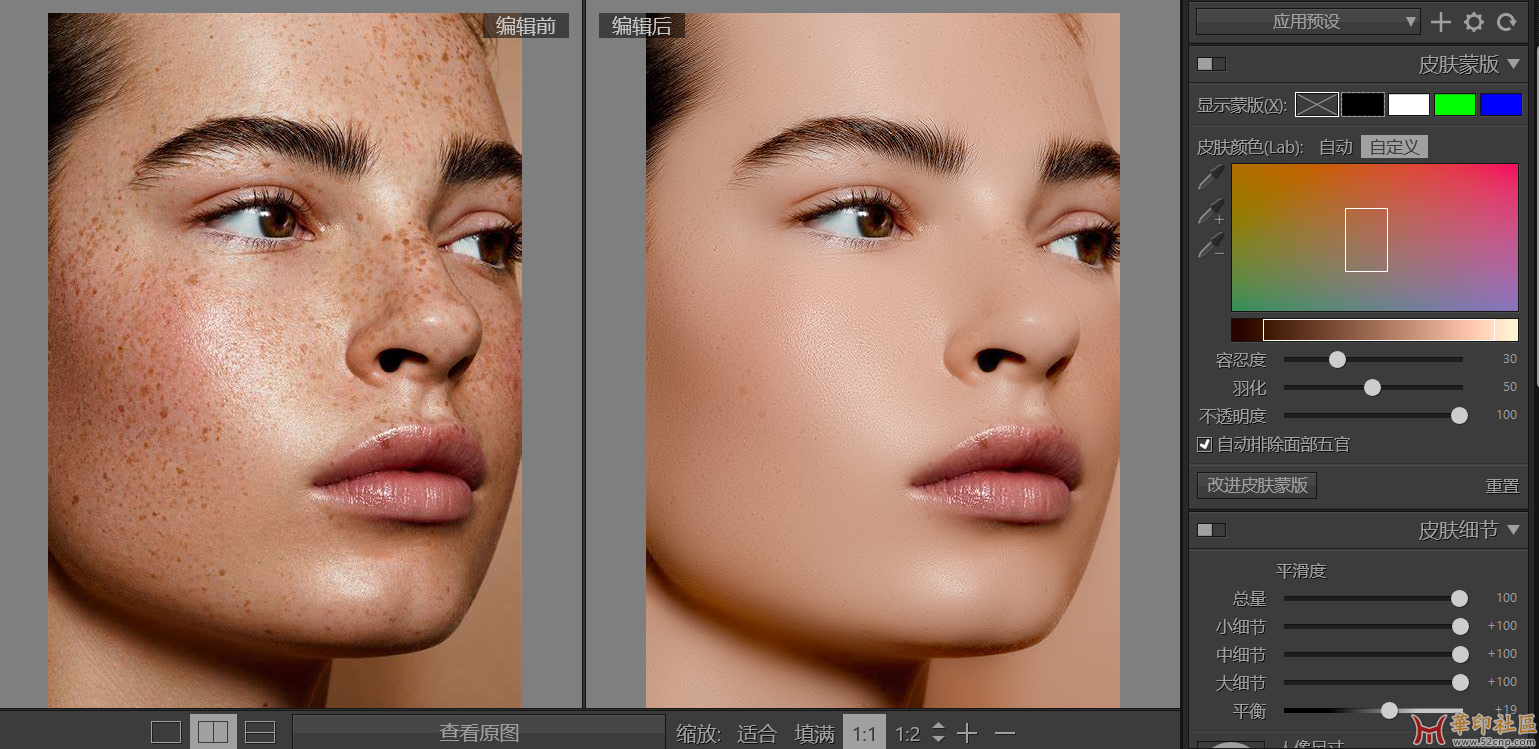Open the 应用预设 dropdown

pyautogui.click(x=1308, y=21)
